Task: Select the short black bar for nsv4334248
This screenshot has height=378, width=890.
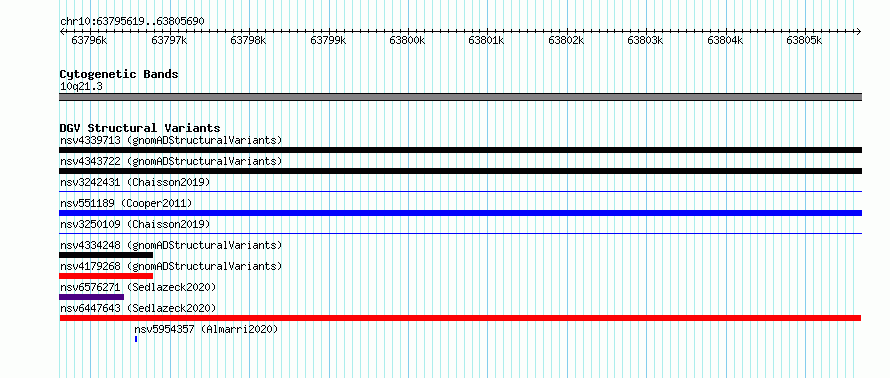Action: click(106, 255)
